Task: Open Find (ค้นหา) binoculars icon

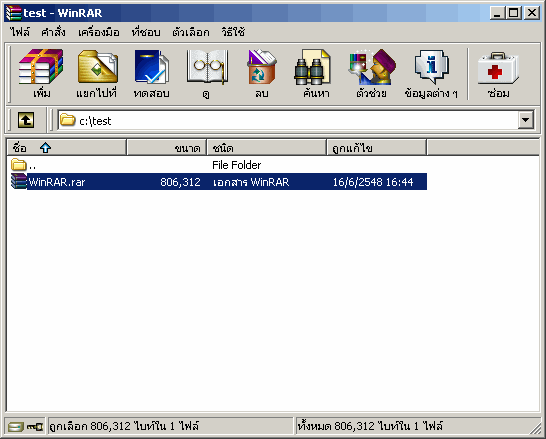Action: 312,67
